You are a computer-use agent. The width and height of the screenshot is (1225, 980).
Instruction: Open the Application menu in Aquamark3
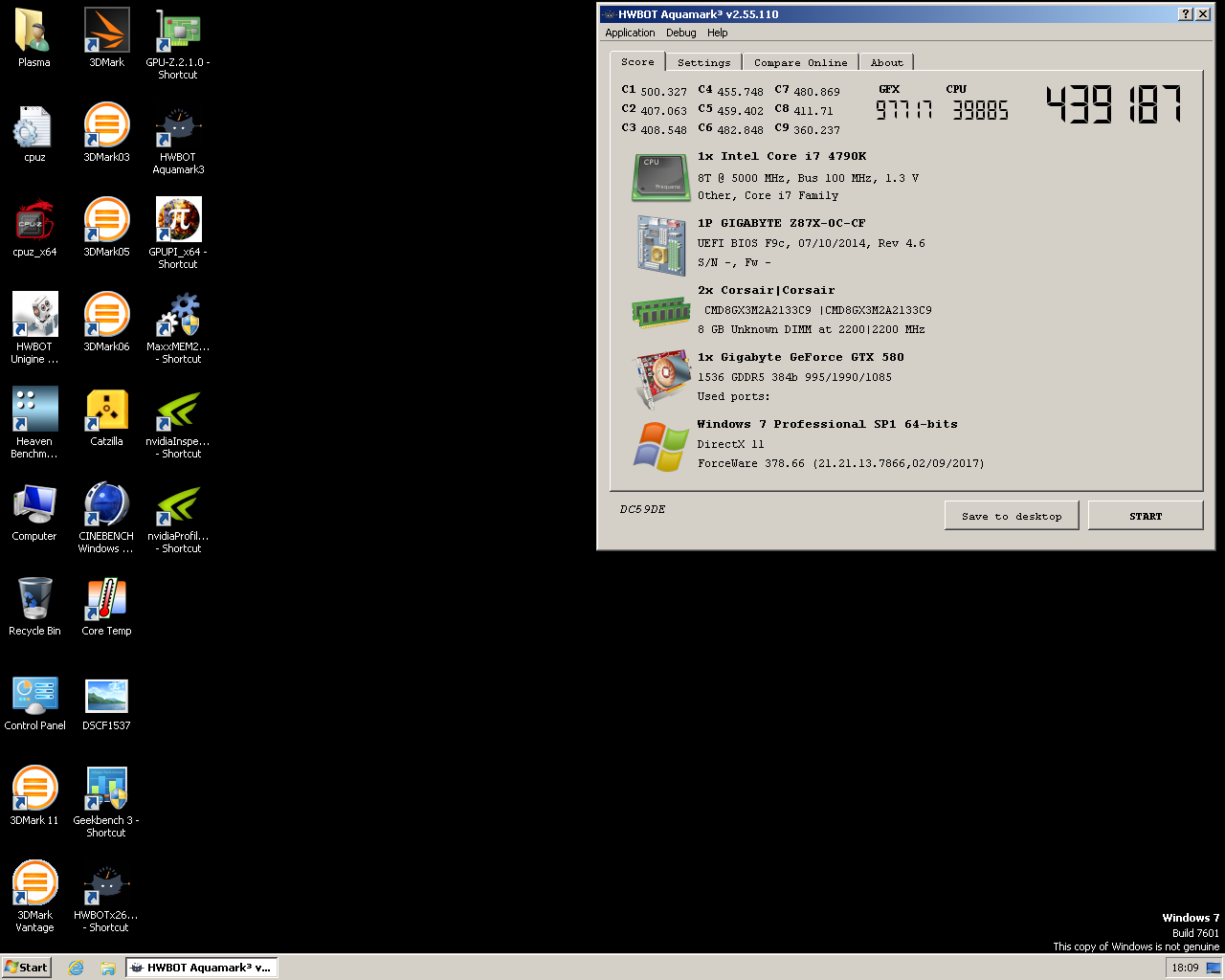(x=630, y=33)
